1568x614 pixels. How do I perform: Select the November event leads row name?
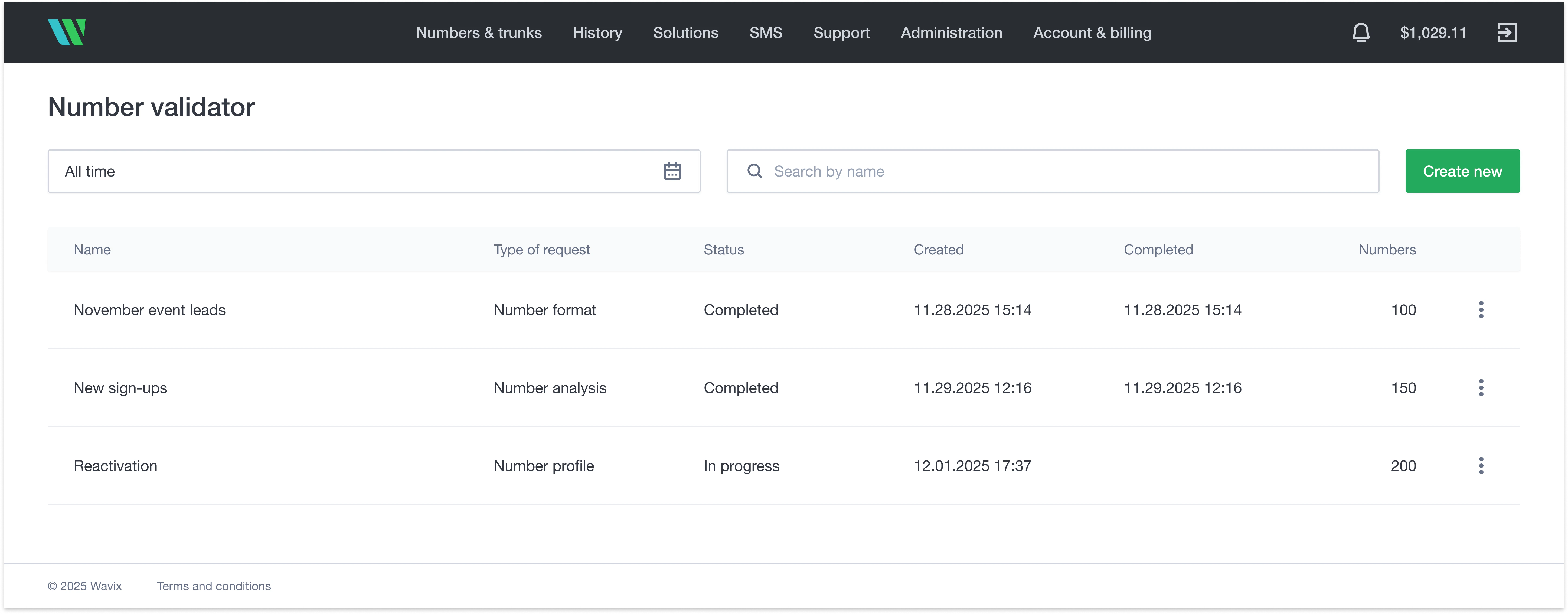tap(149, 310)
